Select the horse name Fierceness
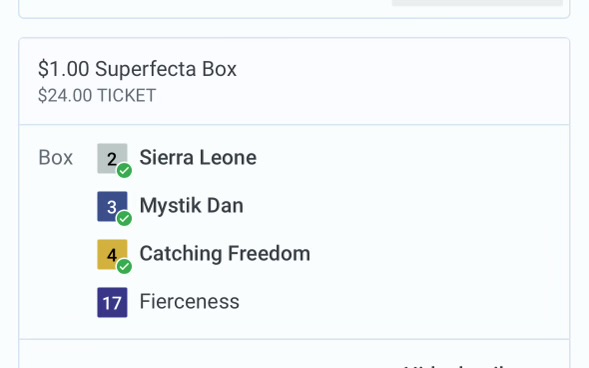Image resolution: width=589 pixels, height=368 pixels. [x=189, y=302]
